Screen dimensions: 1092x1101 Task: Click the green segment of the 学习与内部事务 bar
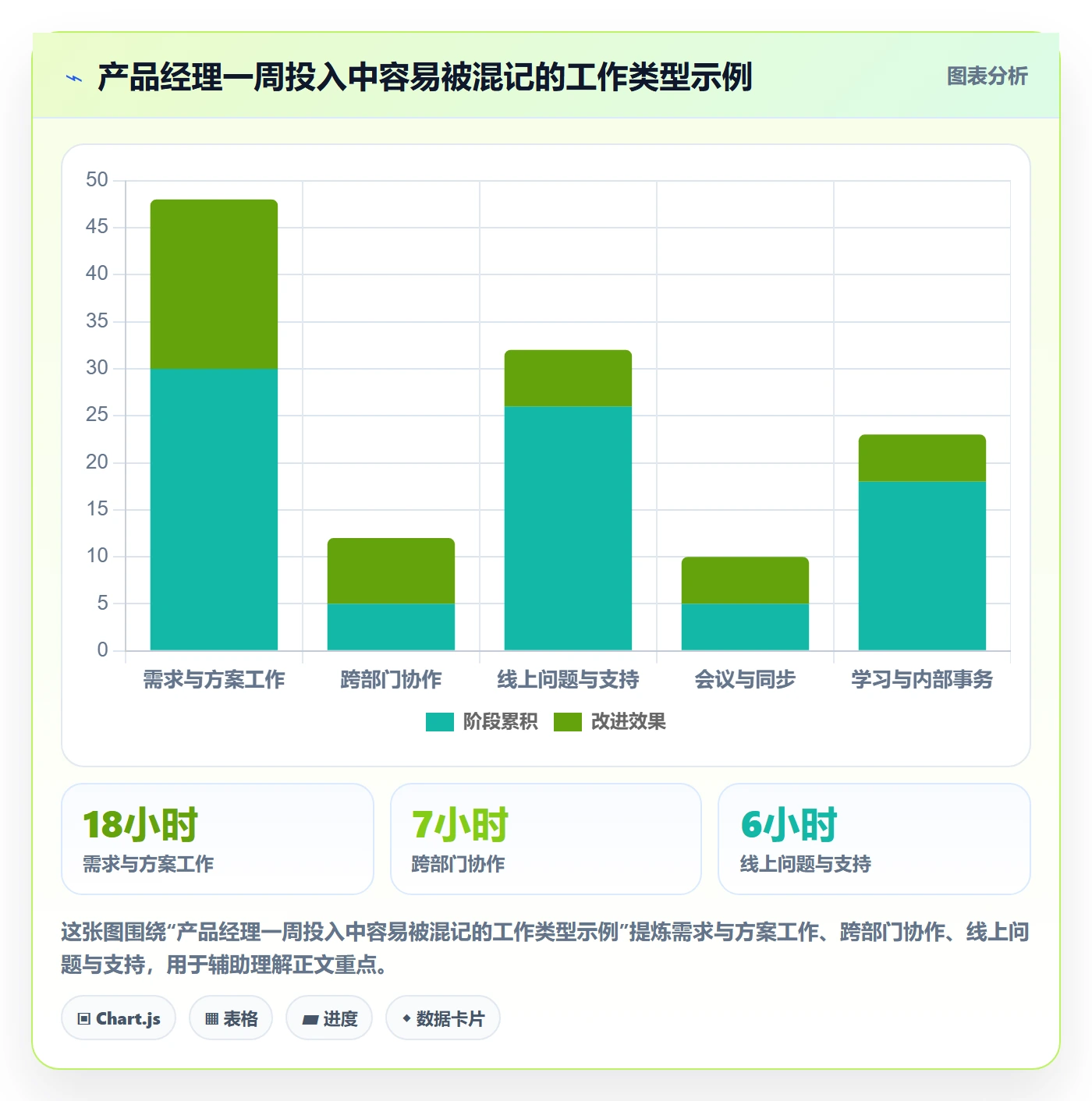(x=922, y=458)
